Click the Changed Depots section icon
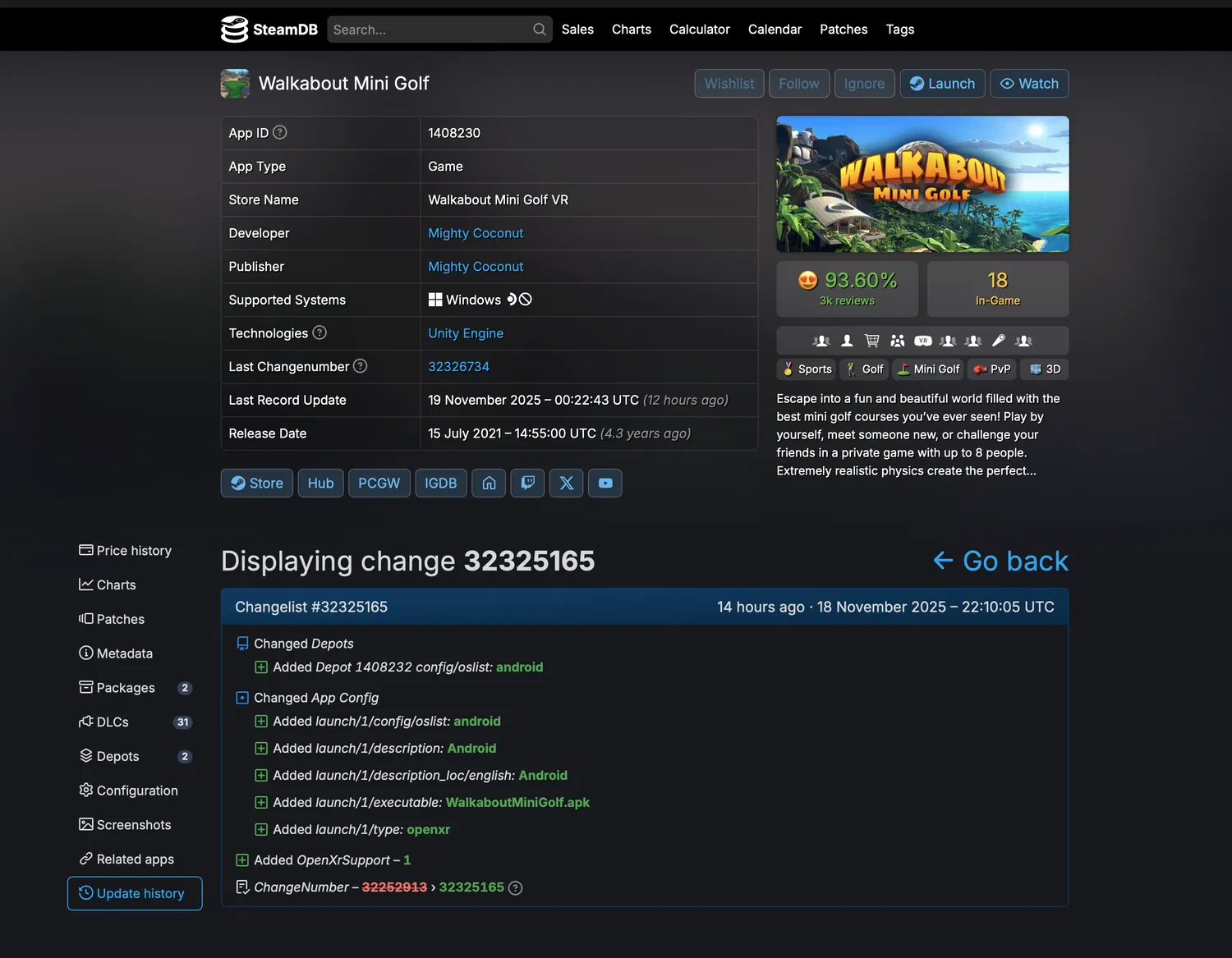Viewport: 1232px width, 958px height. point(242,644)
